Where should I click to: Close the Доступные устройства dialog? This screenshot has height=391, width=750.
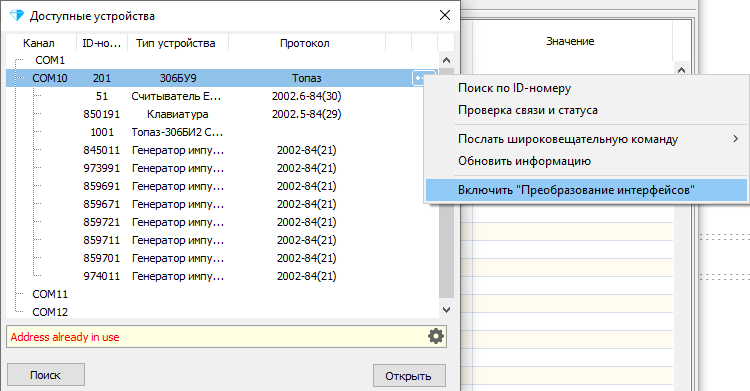coord(445,15)
